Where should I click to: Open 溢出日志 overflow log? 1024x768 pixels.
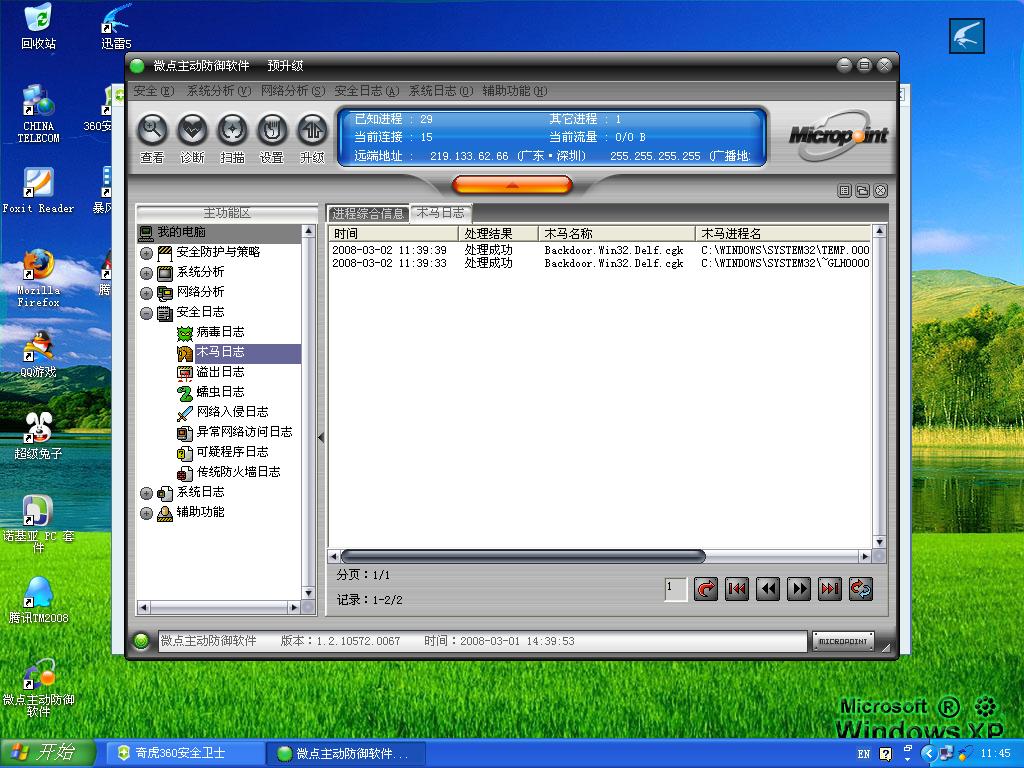220,372
